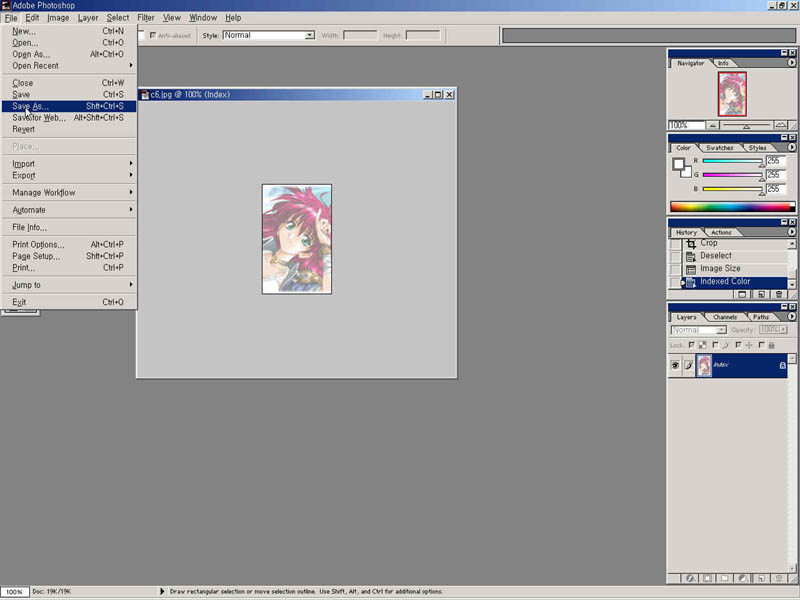Toggle lock transparent pixels checkbox
This screenshot has width=800, height=600.
pyautogui.click(x=692, y=345)
